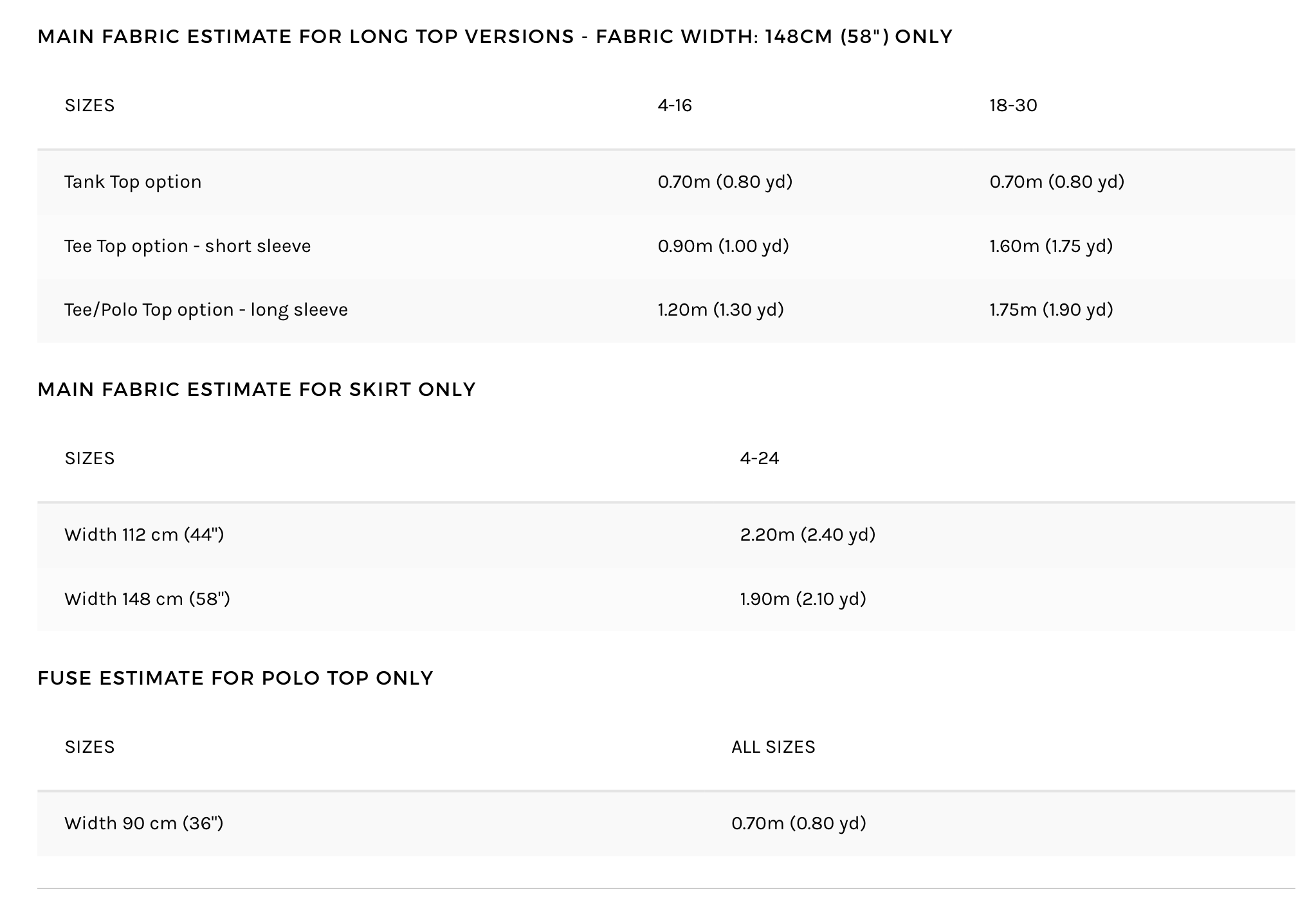The width and height of the screenshot is (1316, 900).
Task: Click the fuse estimate for polo heading
Action: [x=235, y=678]
